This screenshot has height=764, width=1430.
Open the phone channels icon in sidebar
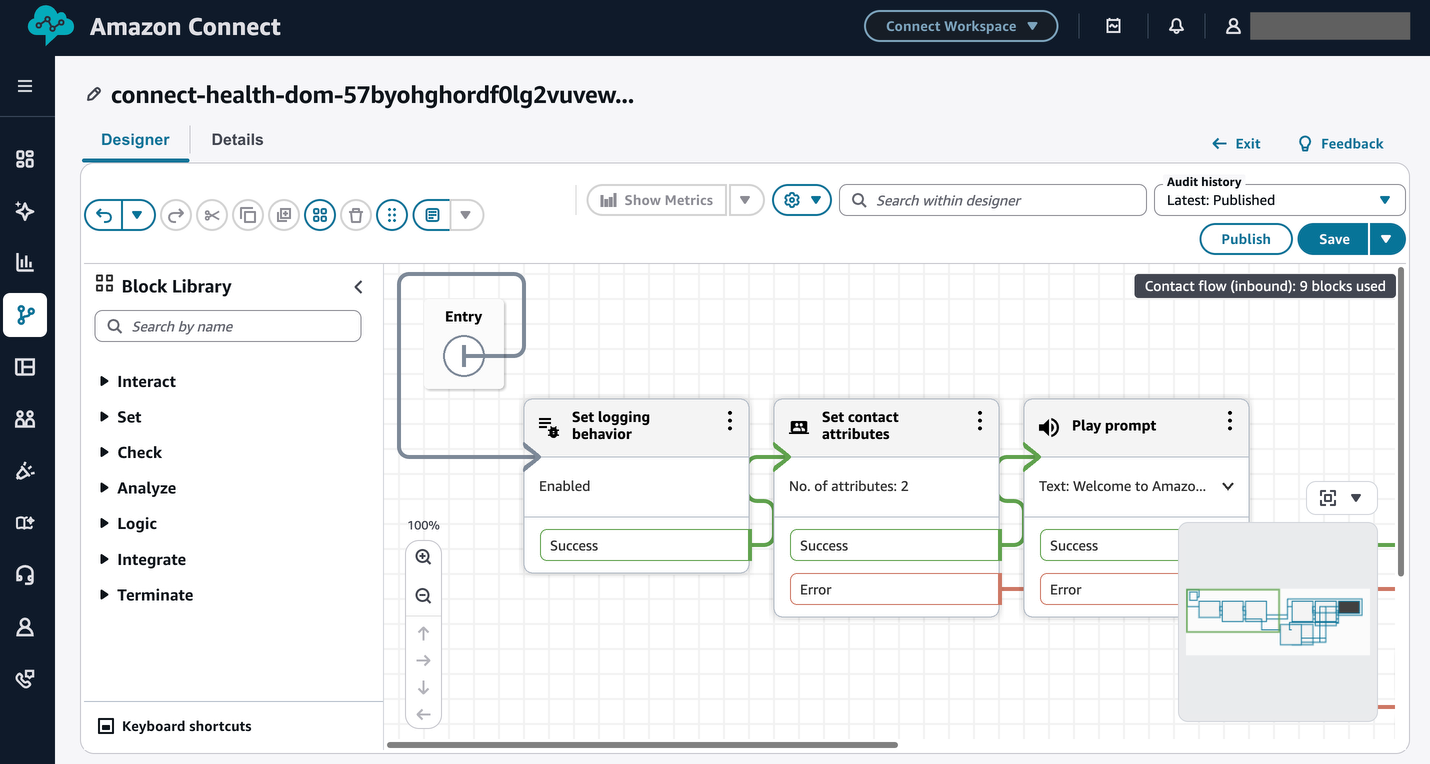coord(25,679)
